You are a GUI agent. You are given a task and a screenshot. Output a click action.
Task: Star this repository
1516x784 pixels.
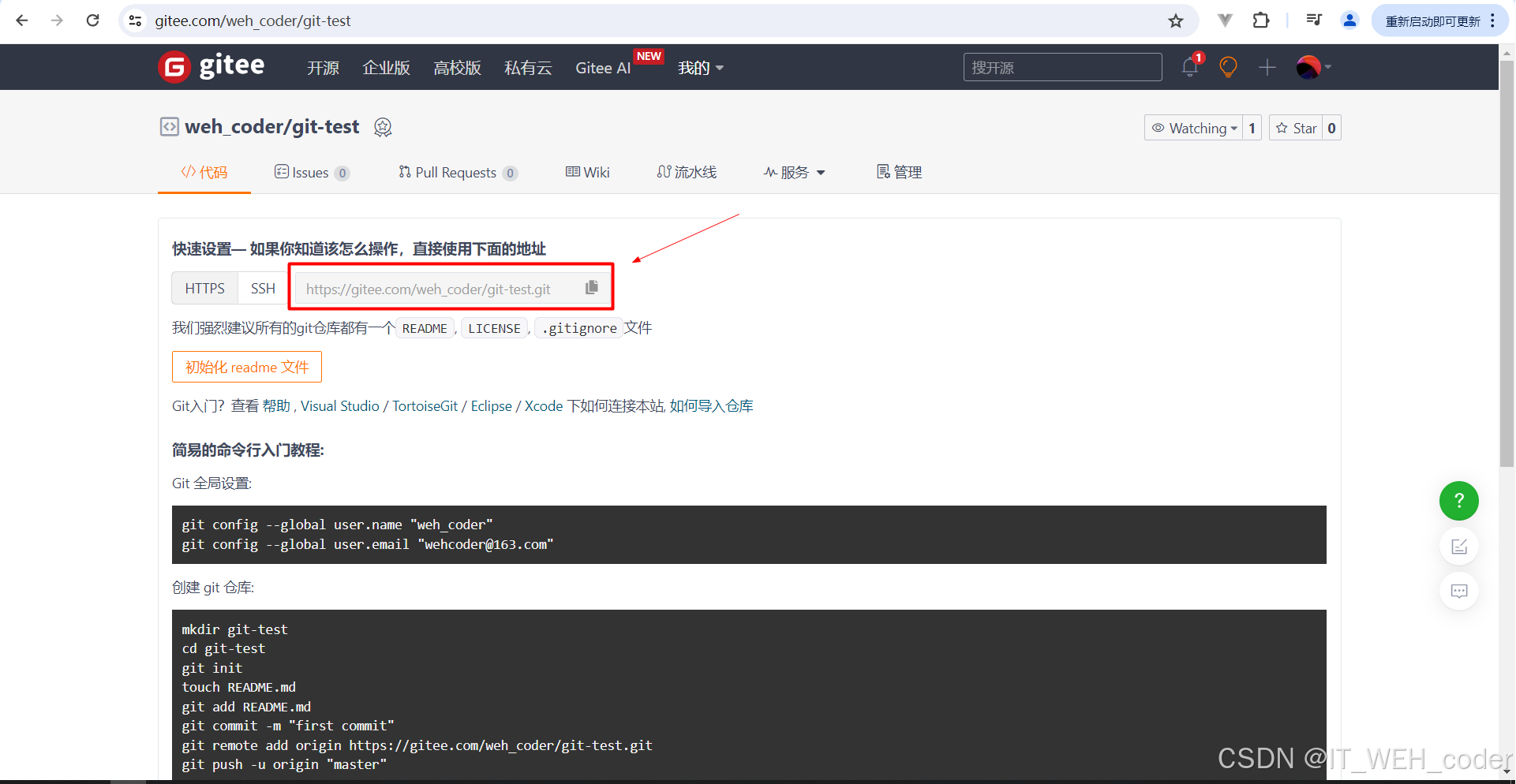tap(1296, 128)
